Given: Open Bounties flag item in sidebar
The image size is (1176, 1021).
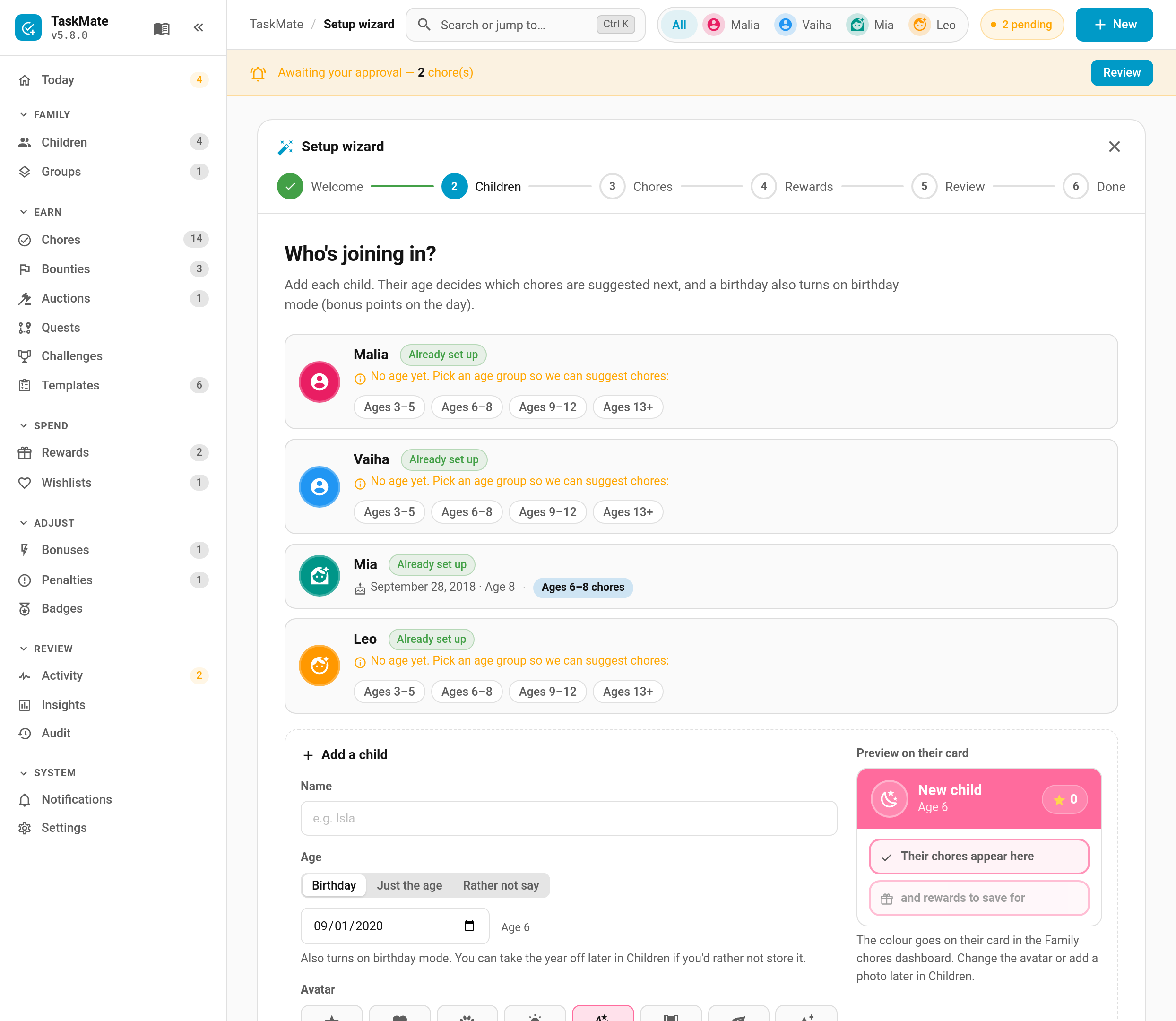Looking at the screenshot, I should pyautogui.click(x=113, y=269).
